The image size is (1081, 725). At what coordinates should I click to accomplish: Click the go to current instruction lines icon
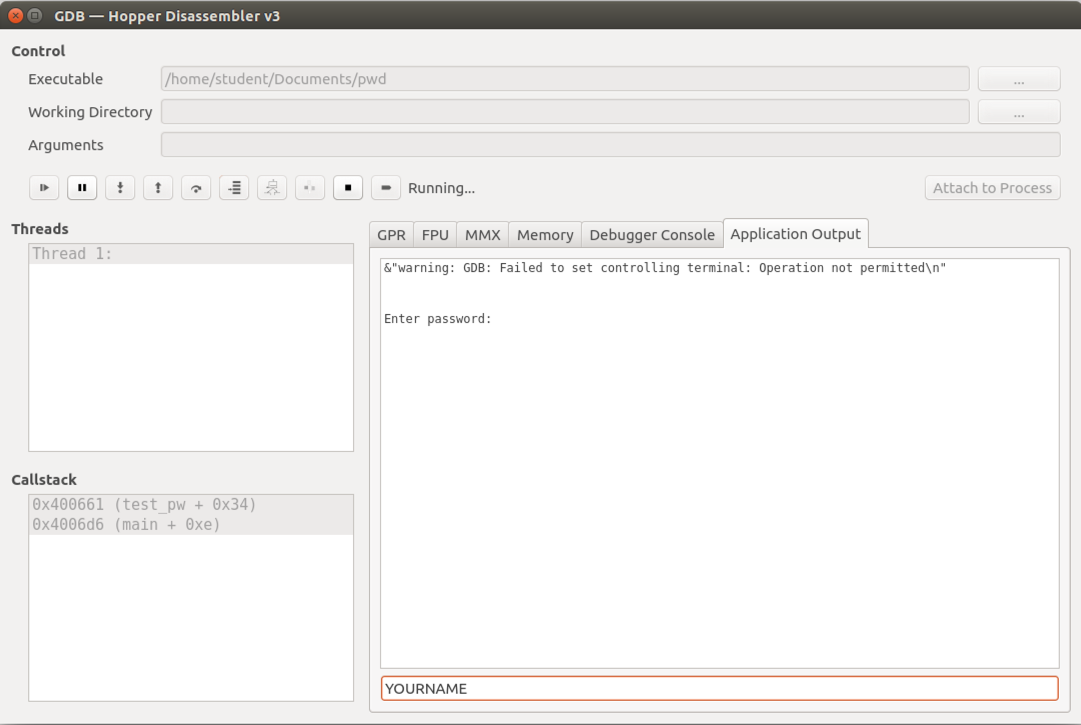pyautogui.click(x=234, y=187)
